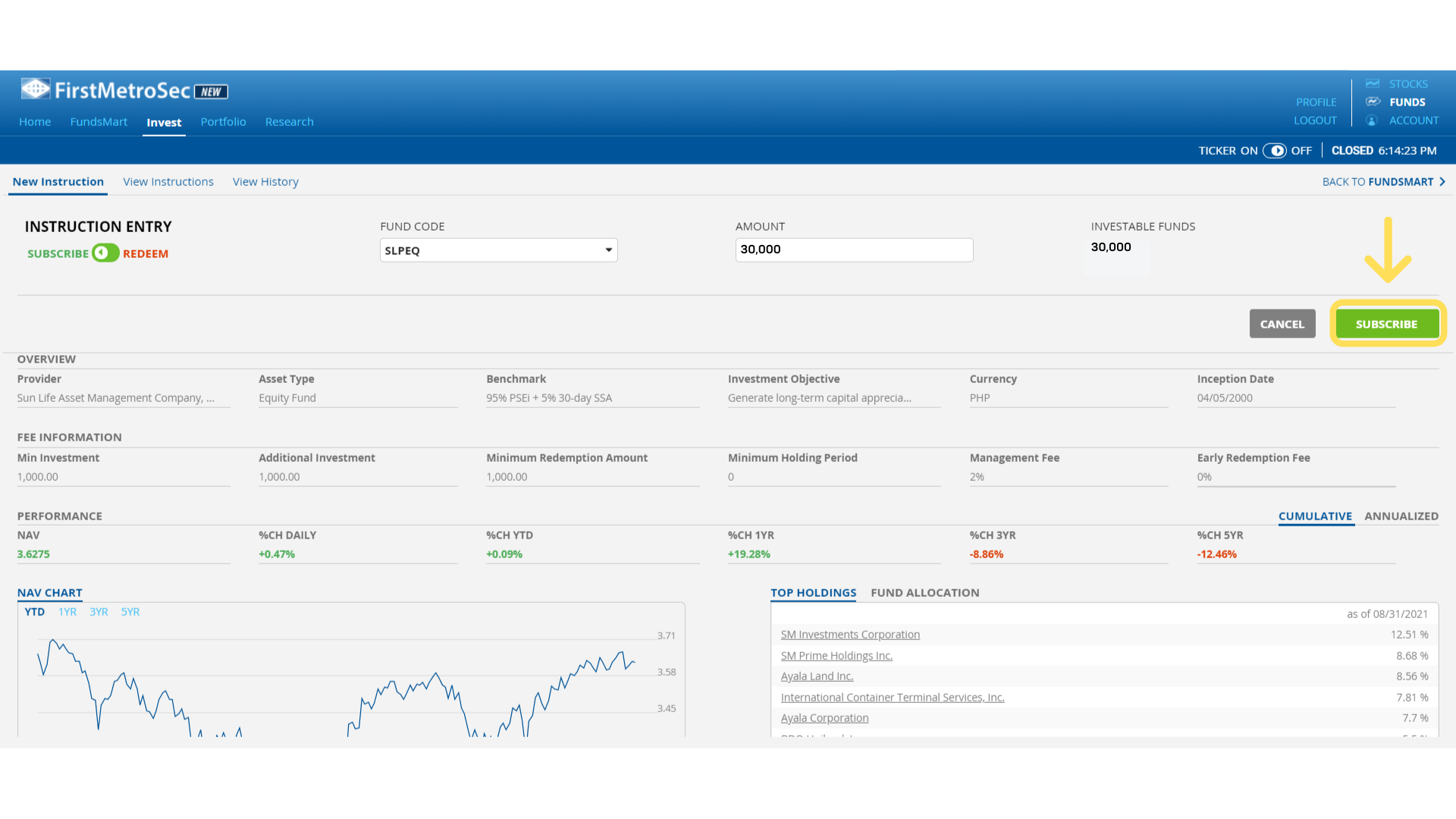Click the Investable Funds value 30,000
The width and height of the screenshot is (1456, 819).
[x=1111, y=247]
